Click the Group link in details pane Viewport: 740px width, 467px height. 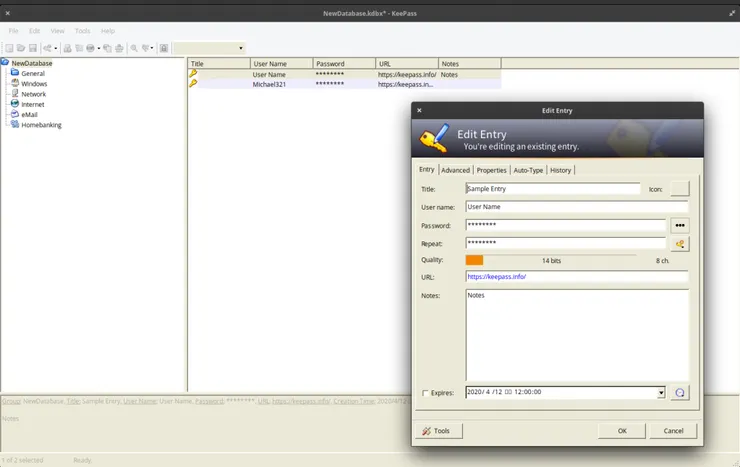[11, 401]
